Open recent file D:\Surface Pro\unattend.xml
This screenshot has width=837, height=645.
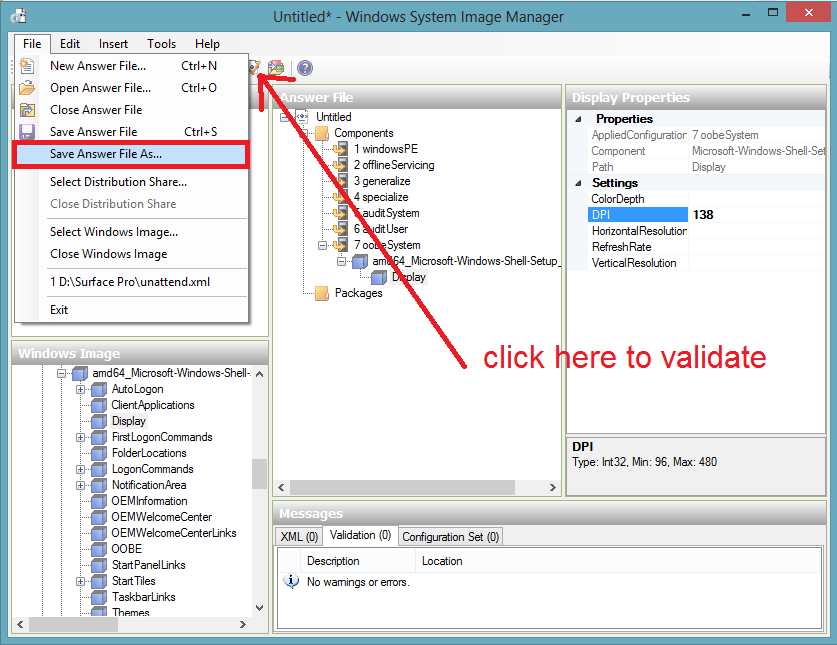point(131,282)
